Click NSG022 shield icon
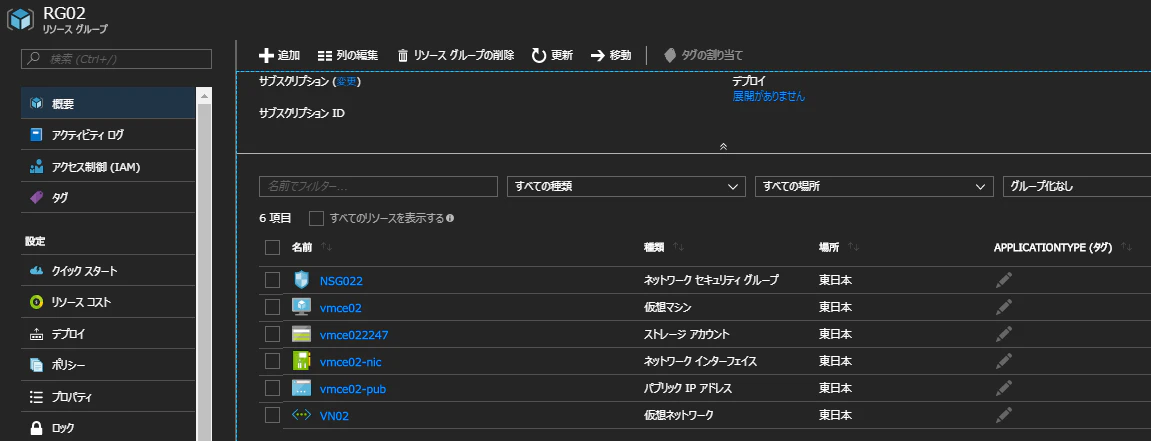This screenshot has width=1151, height=441. (x=302, y=280)
